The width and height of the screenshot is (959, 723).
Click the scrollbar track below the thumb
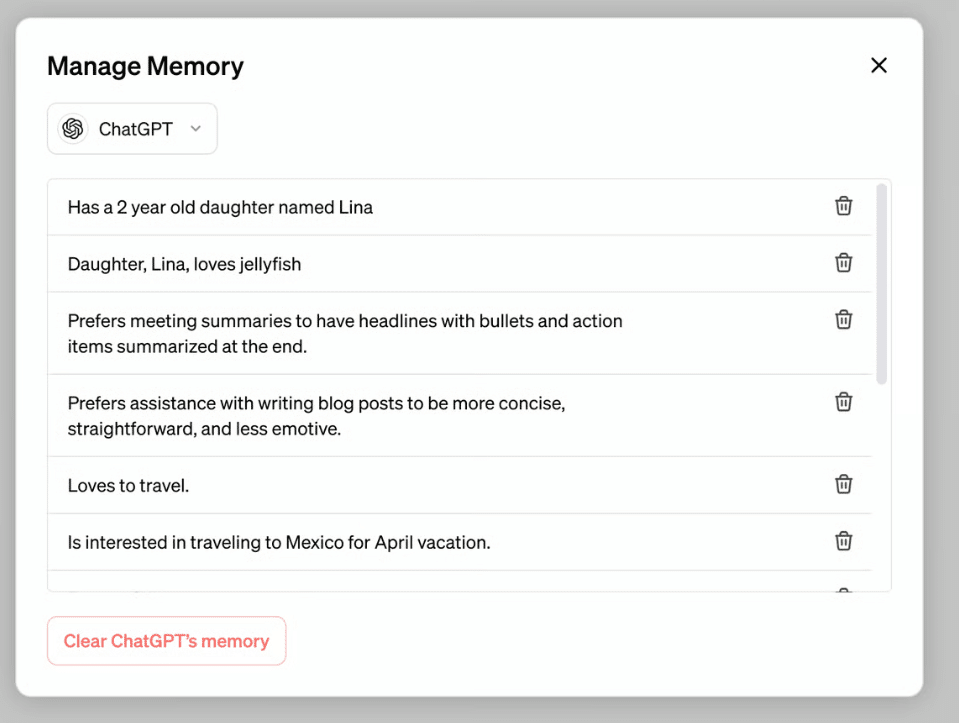pos(881,480)
